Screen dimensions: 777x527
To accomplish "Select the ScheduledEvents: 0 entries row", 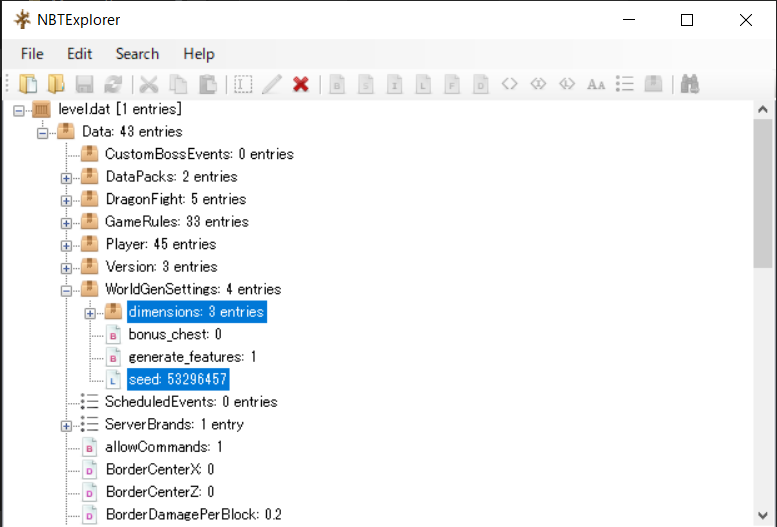I will 191,402.
